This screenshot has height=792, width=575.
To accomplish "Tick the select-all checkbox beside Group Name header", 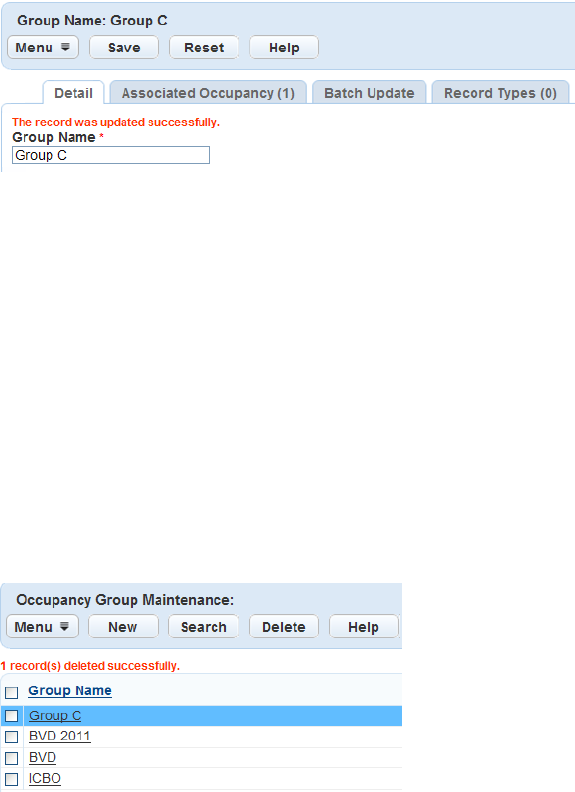I will [x=12, y=692].
